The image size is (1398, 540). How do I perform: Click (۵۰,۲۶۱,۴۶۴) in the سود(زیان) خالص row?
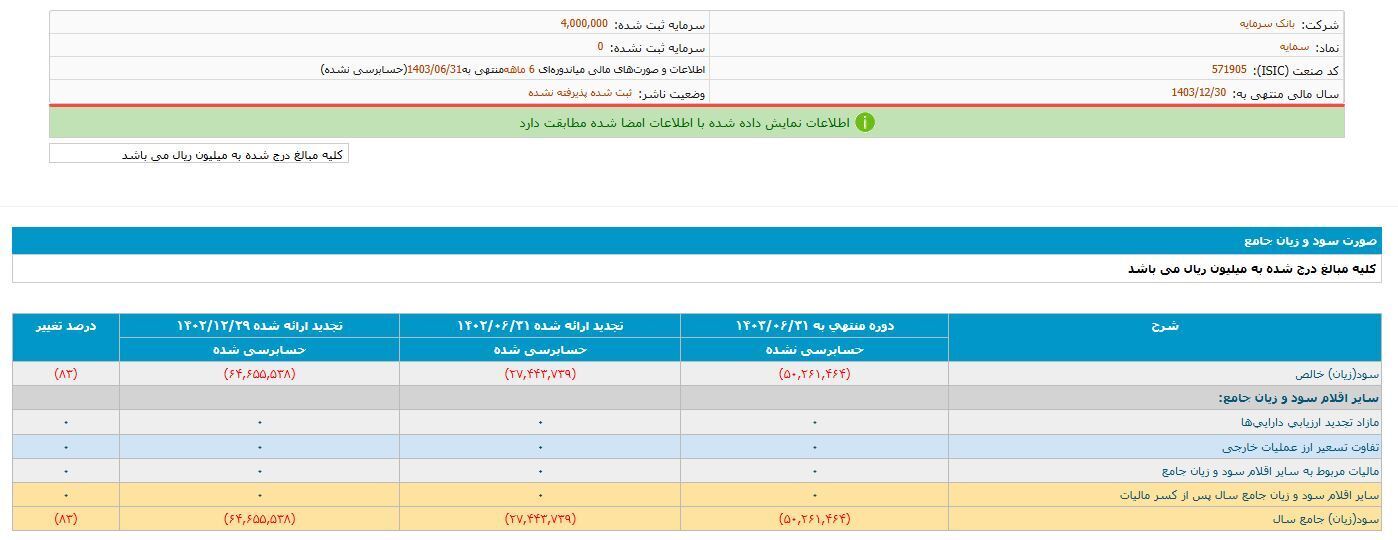[814, 374]
